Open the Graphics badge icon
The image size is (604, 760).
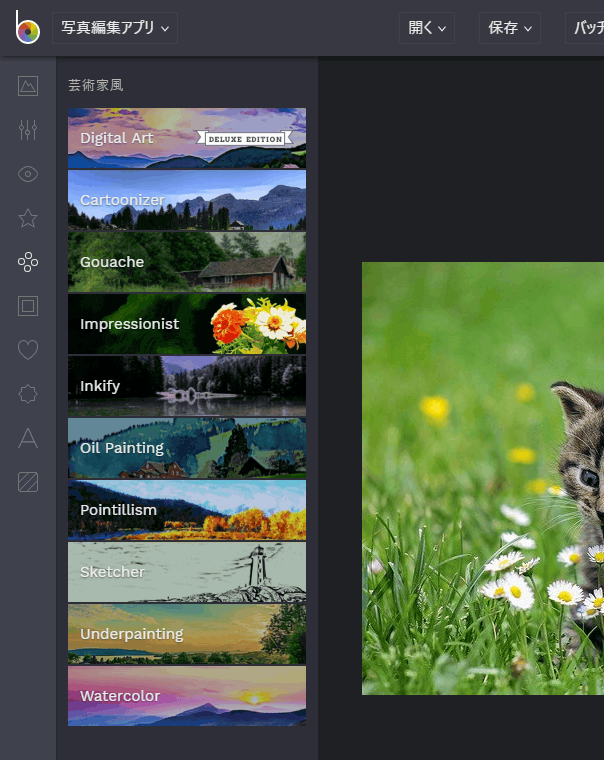tap(28, 394)
